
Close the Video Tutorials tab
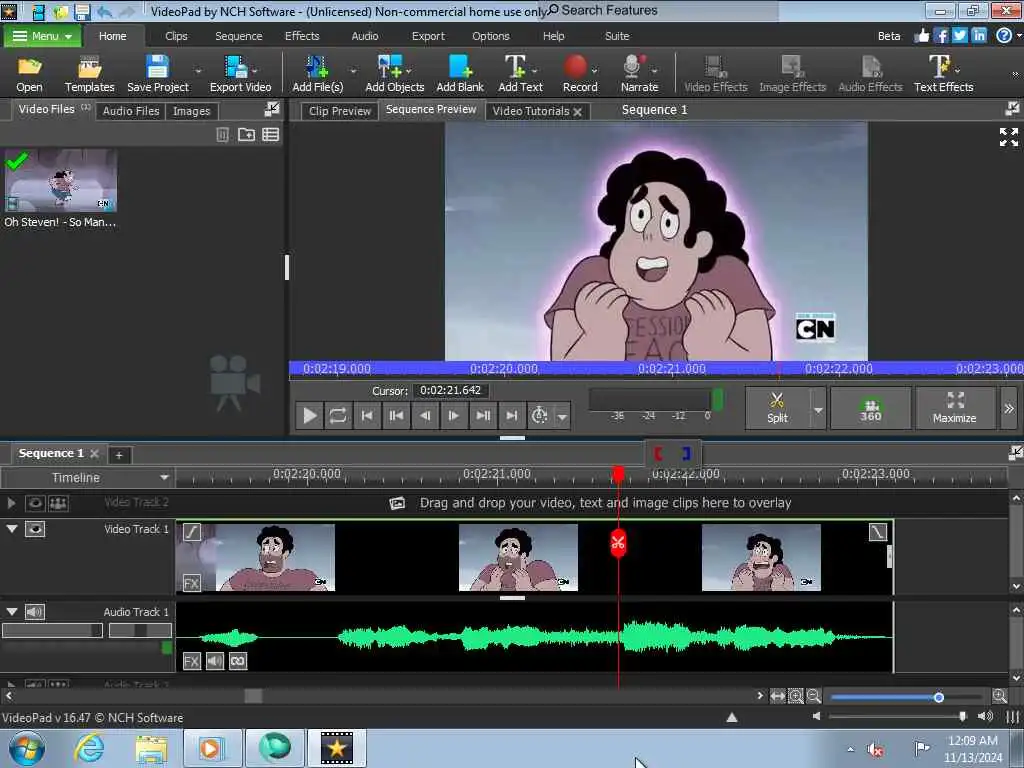tap(577, 112)
